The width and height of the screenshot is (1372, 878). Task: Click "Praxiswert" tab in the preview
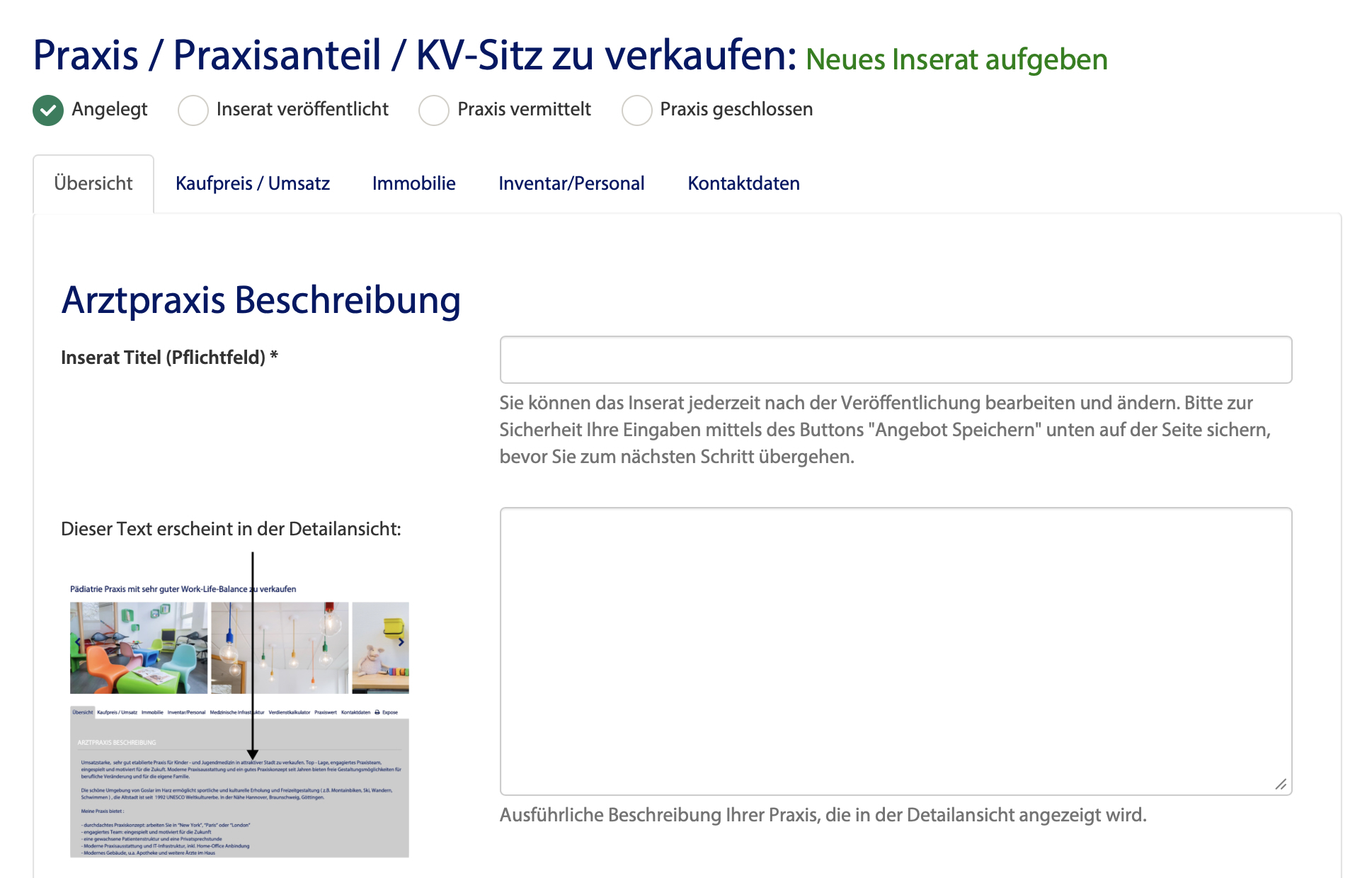(x=325, y=712)
